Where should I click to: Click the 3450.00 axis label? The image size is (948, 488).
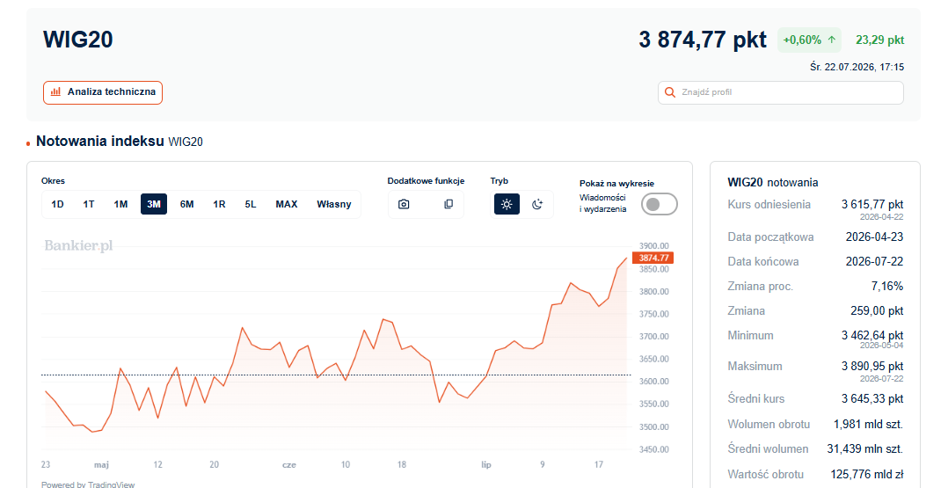[654, 449]
